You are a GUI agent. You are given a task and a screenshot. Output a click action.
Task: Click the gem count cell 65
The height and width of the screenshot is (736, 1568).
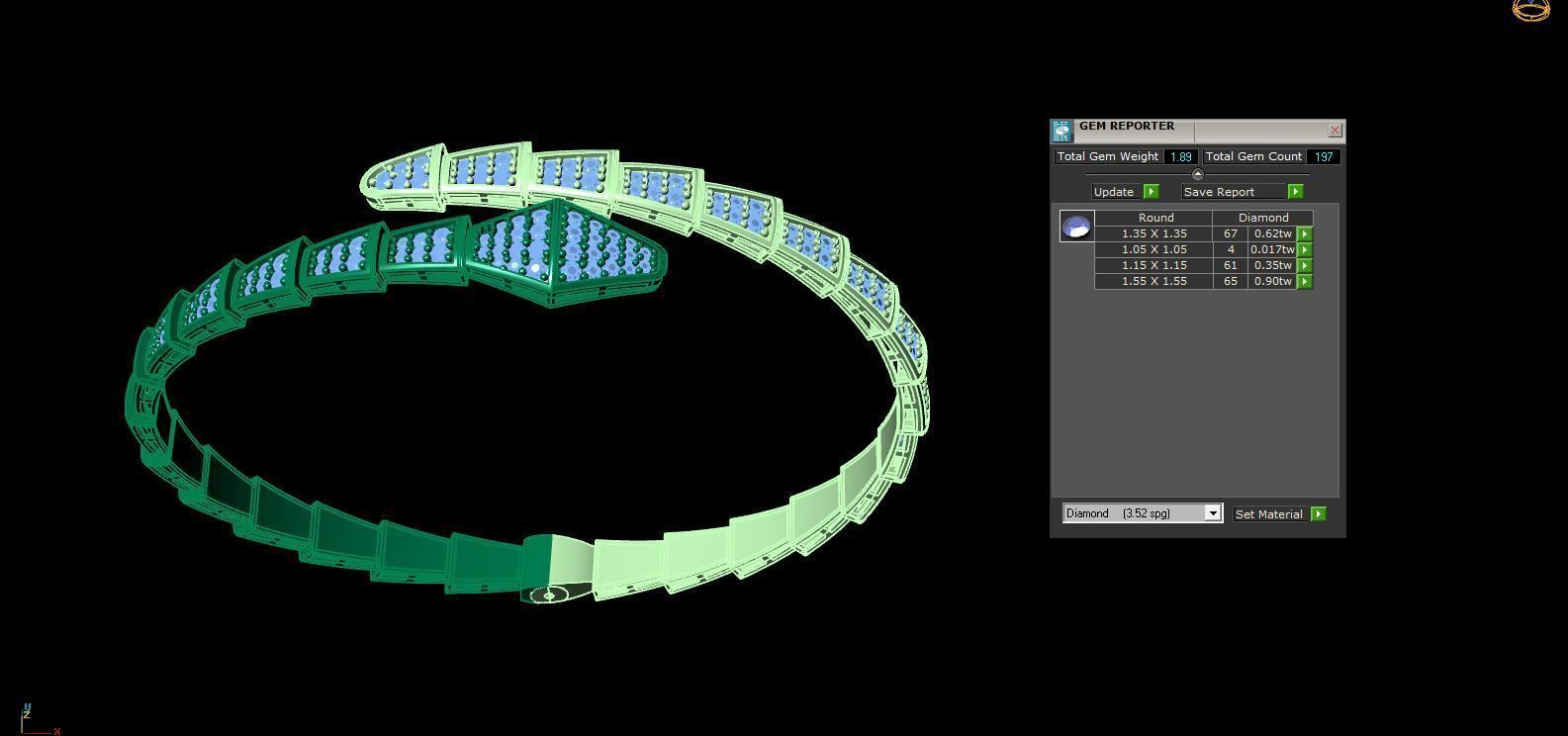point(1230,282)
